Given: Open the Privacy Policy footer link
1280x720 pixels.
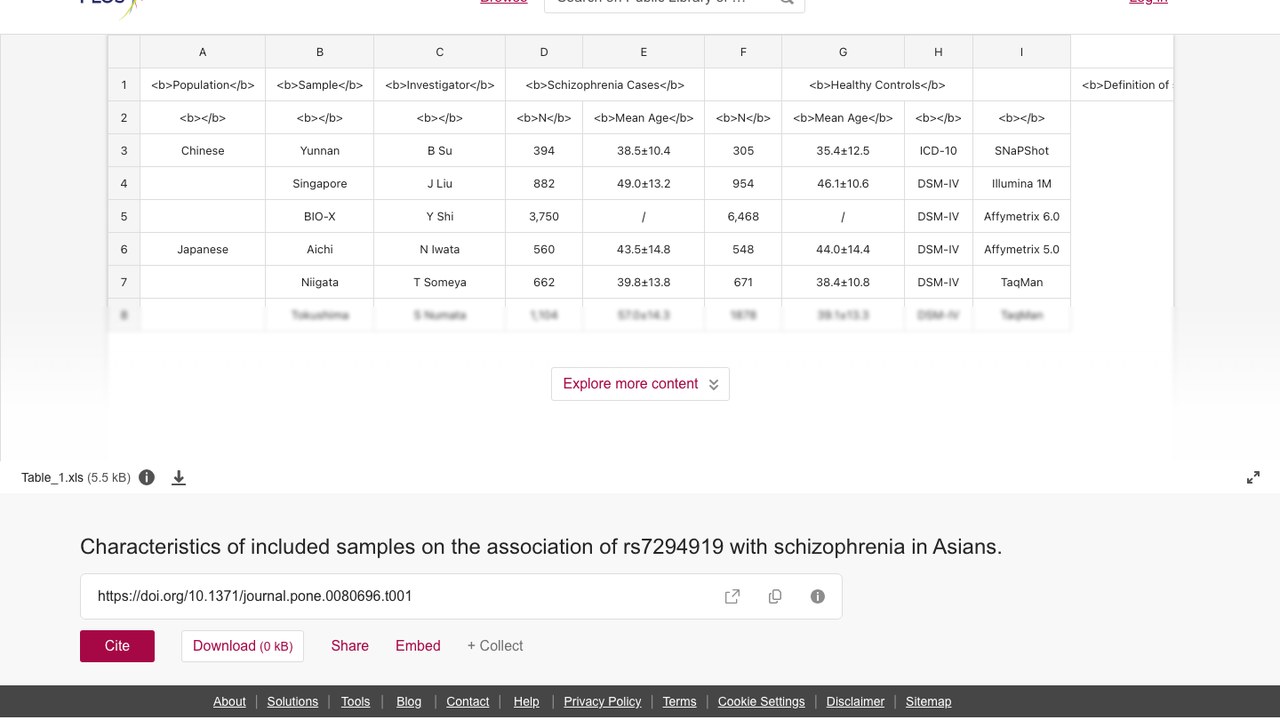Looking at the screenshot, I should point(602,701).
